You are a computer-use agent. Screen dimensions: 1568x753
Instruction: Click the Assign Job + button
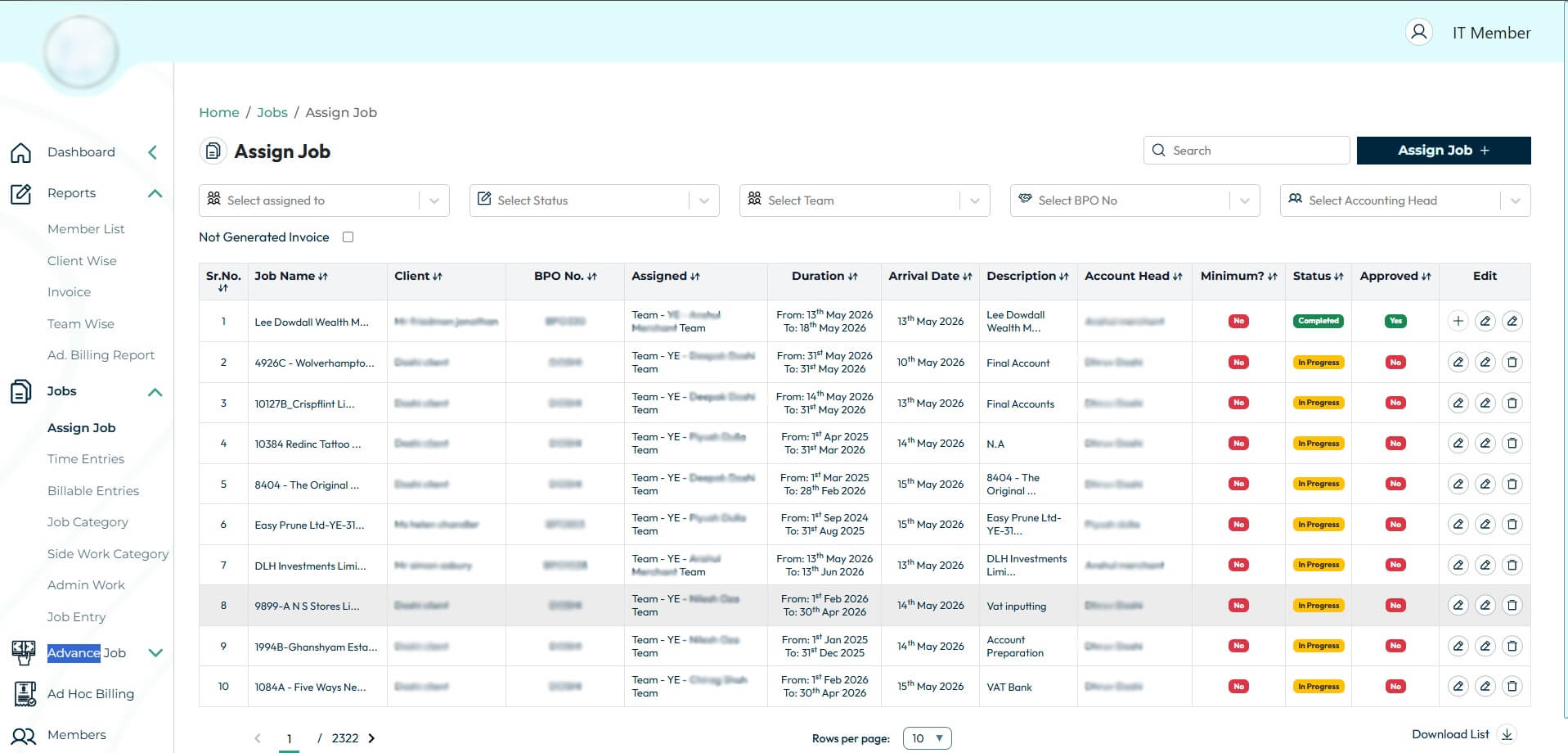point(1444,151)
